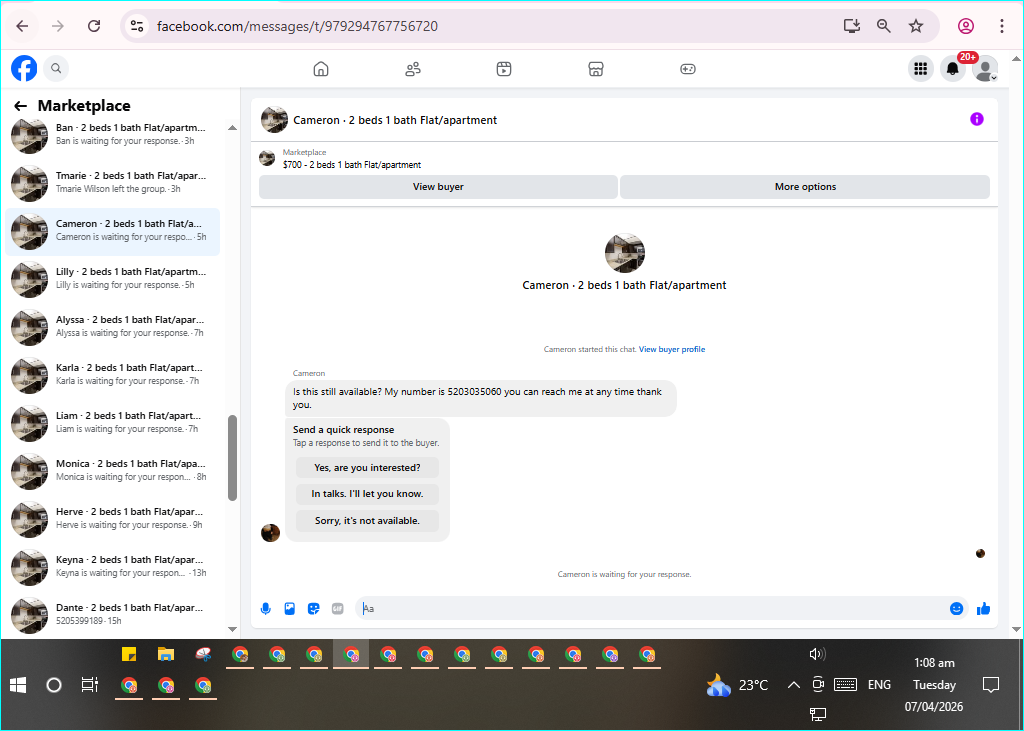Attach a photo with image icon

pos(289,609)
